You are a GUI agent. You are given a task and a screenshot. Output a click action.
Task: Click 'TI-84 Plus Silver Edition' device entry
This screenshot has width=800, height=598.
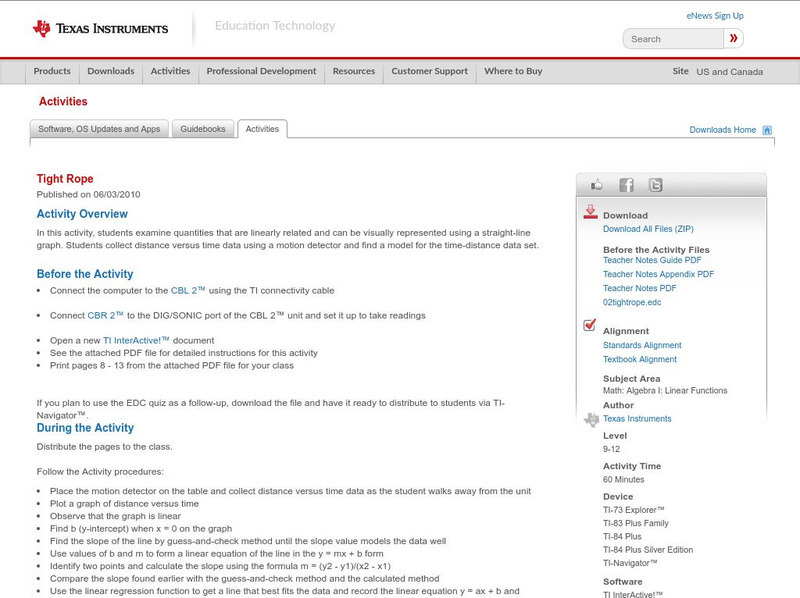point(648,550)
